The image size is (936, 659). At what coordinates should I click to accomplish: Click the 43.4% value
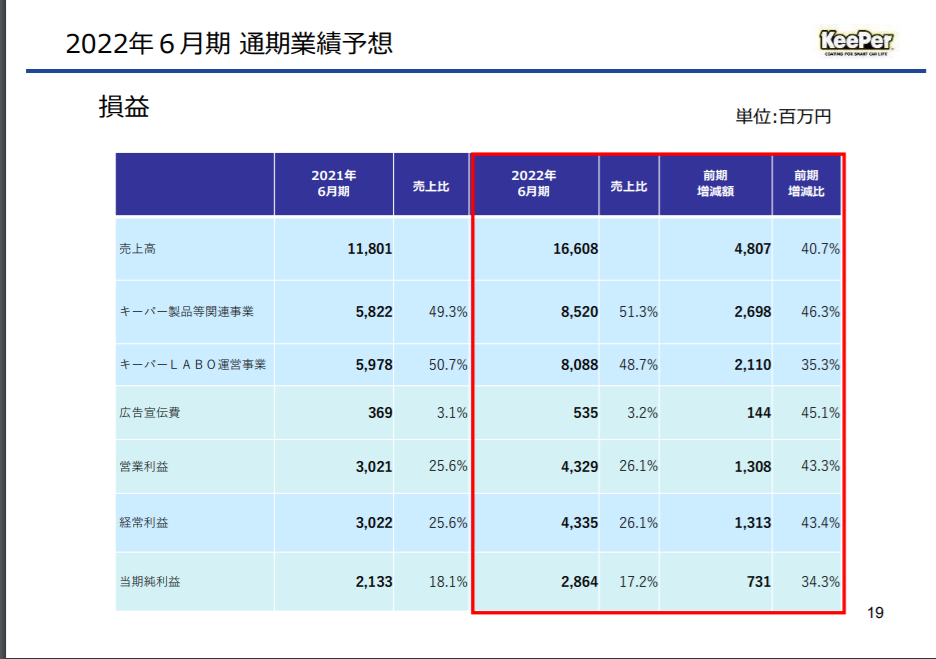click(820, 523)
